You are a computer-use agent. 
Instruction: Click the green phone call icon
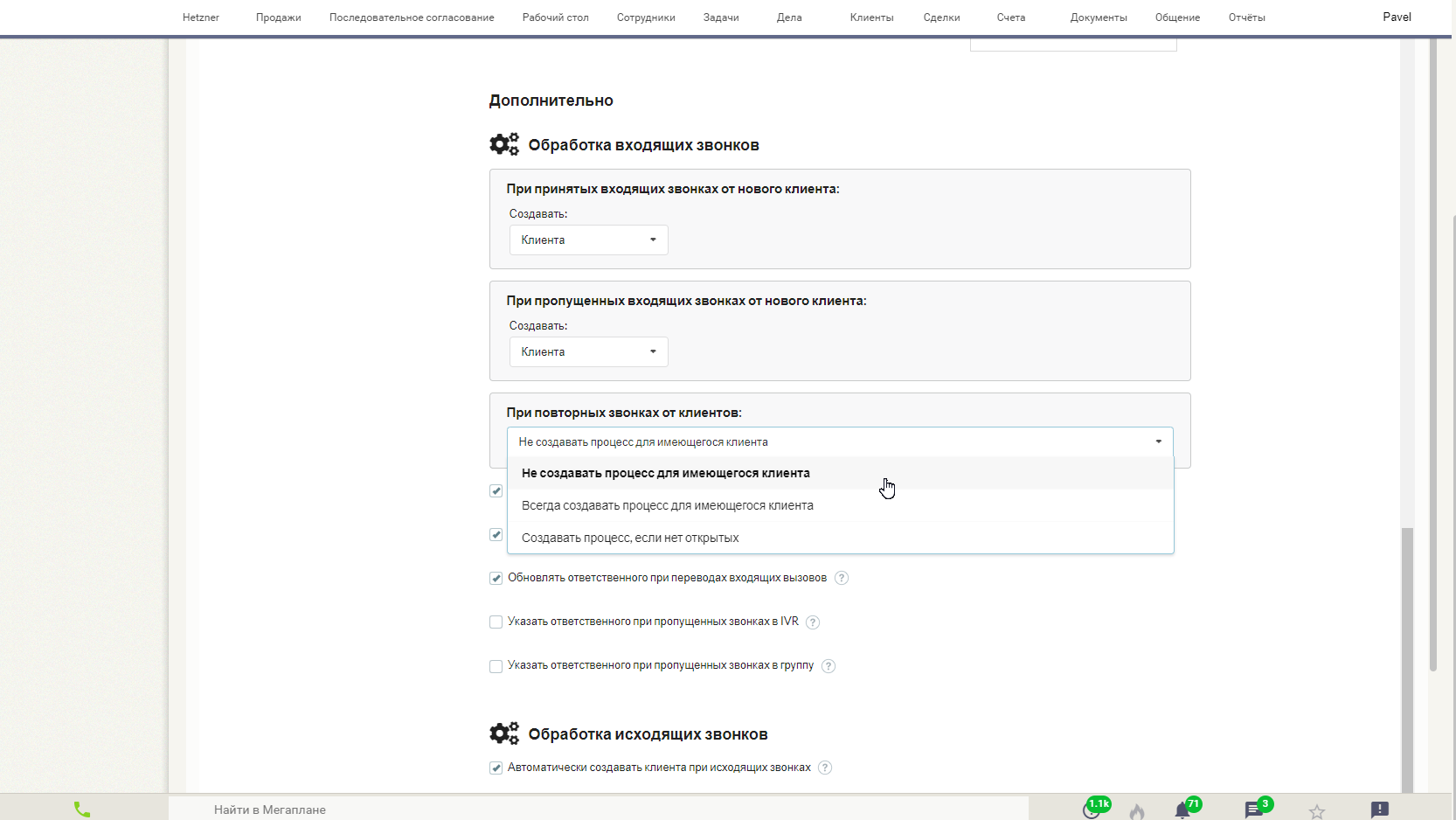click(82, 810)
